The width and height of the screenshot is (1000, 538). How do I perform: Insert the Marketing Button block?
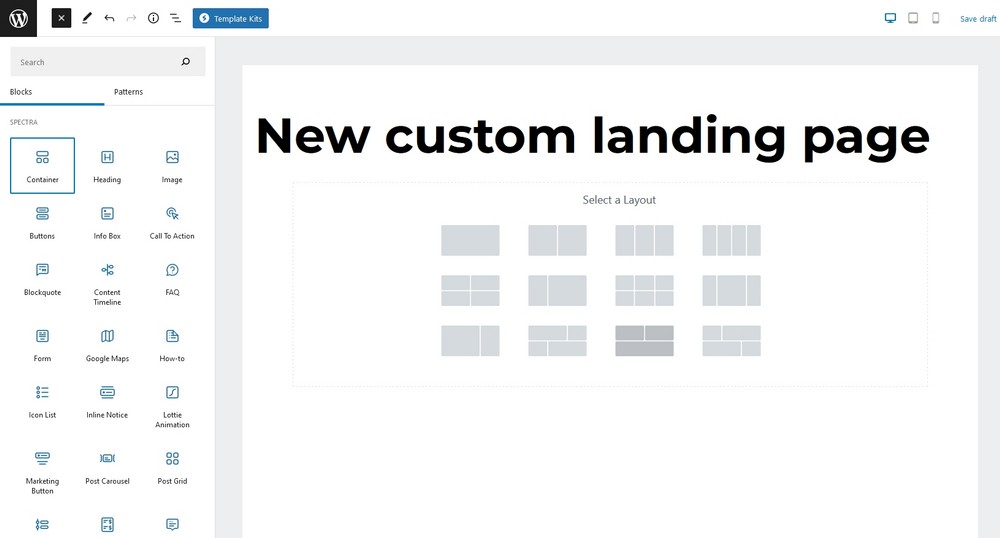42,472
